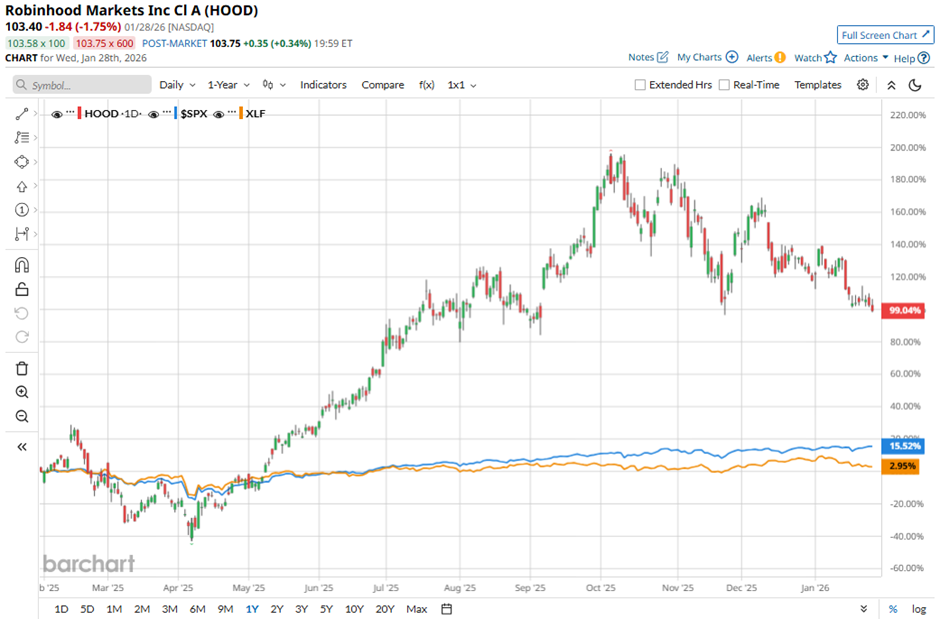Switch to dark mode moon icon
This screenshot has height=619, width=940.
click(914, 85)
